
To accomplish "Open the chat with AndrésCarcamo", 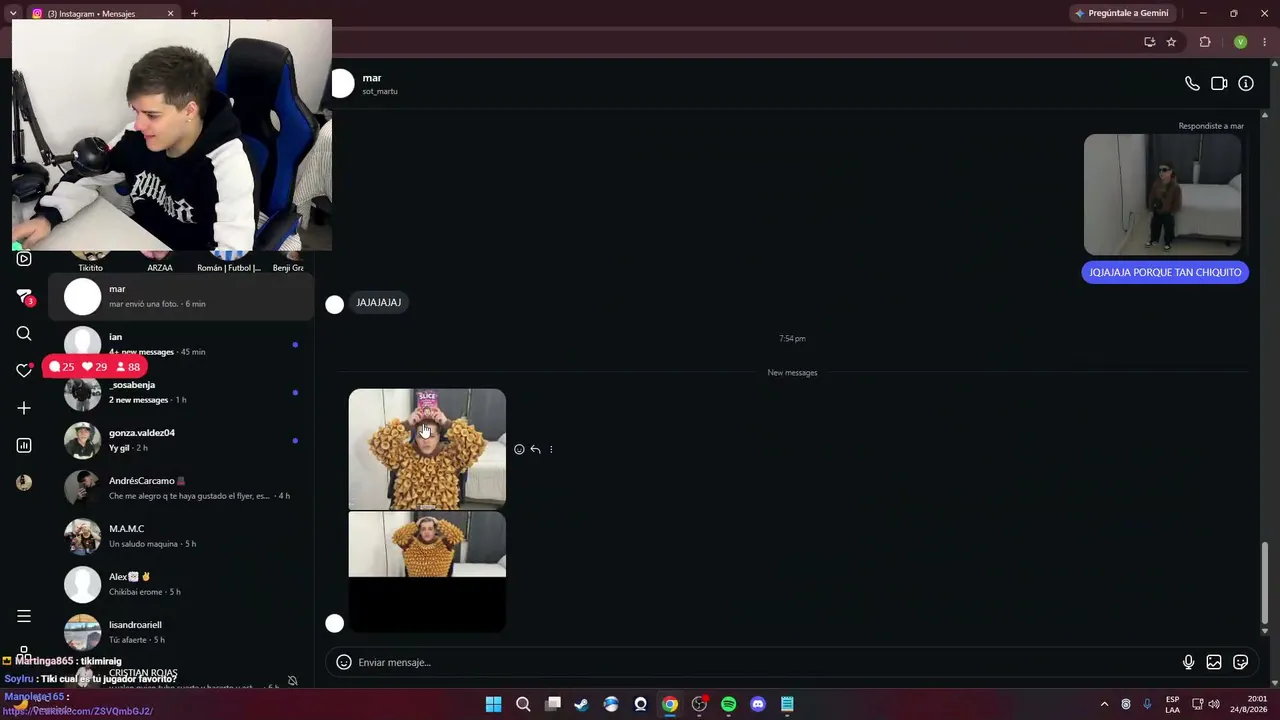I will 181,488.
